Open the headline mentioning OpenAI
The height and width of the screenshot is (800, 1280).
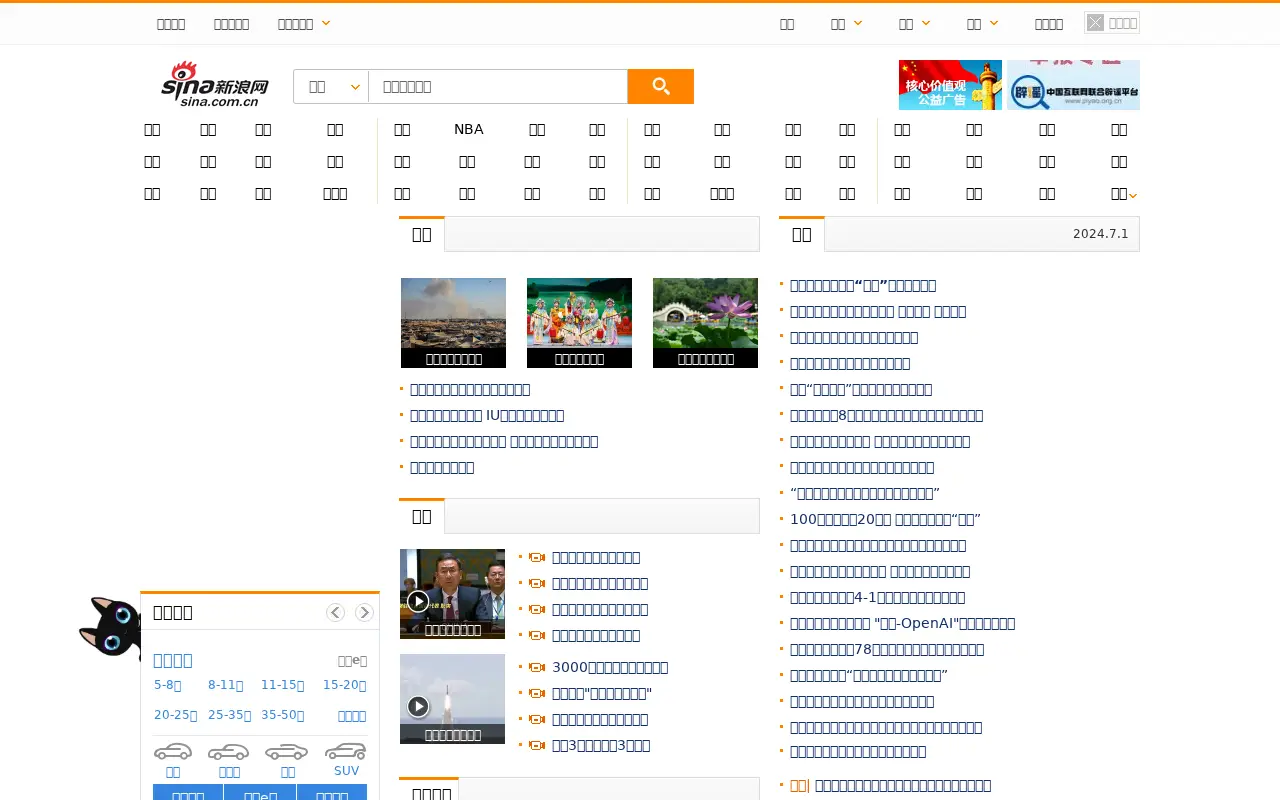click(x=902, y=623)
